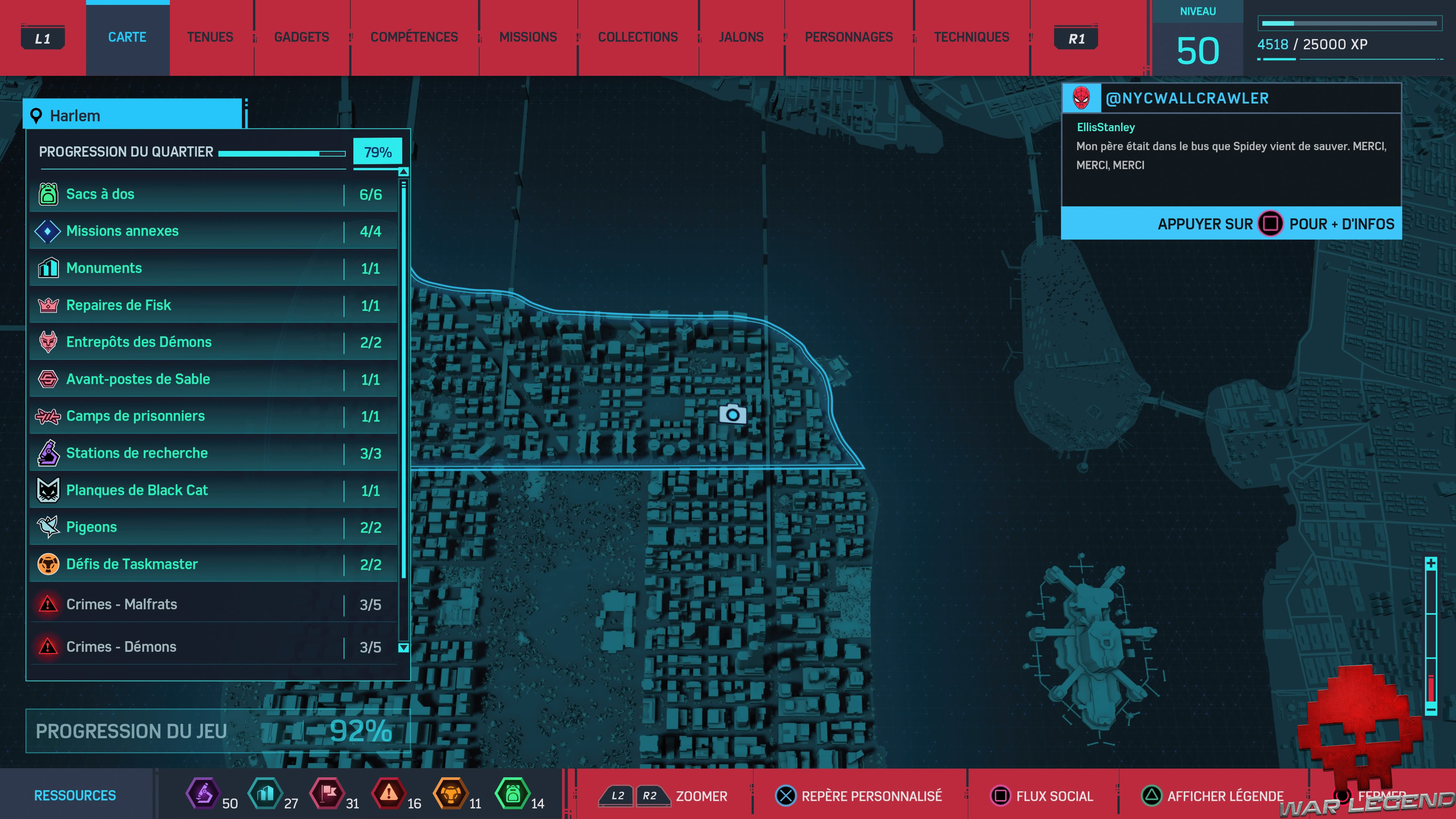Image resolution: width=1456 pixels, height=819 pixels.
Task: Switch to the COLLECTIONS tab
Action: pos(637,37)
